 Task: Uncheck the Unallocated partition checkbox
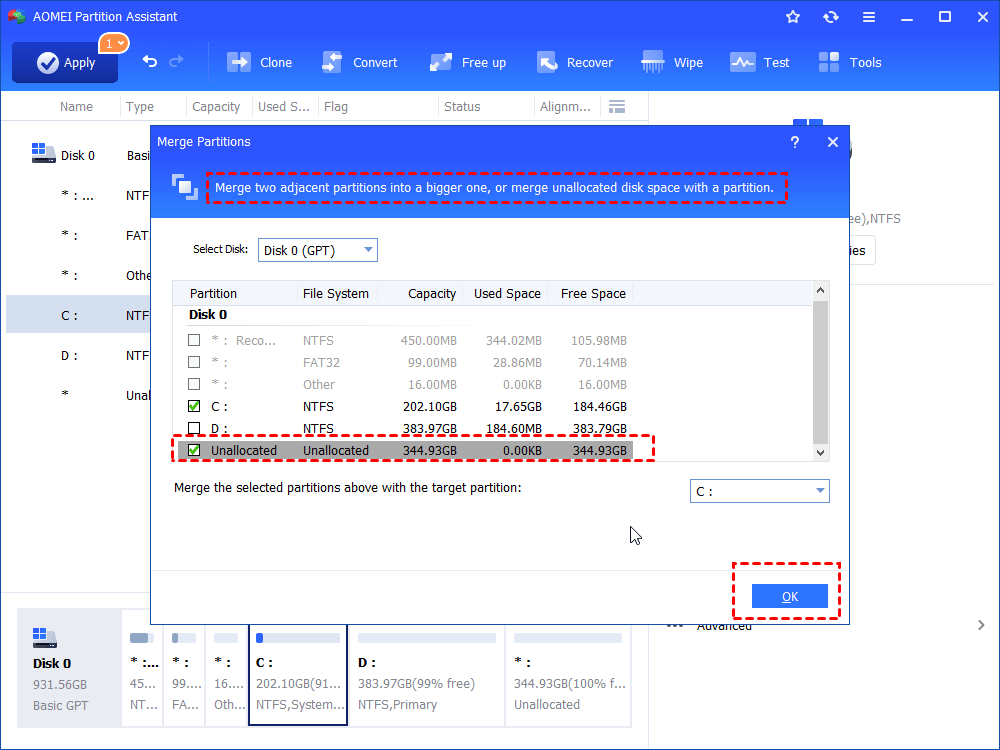pyautogui.click(x=194, y=450)
